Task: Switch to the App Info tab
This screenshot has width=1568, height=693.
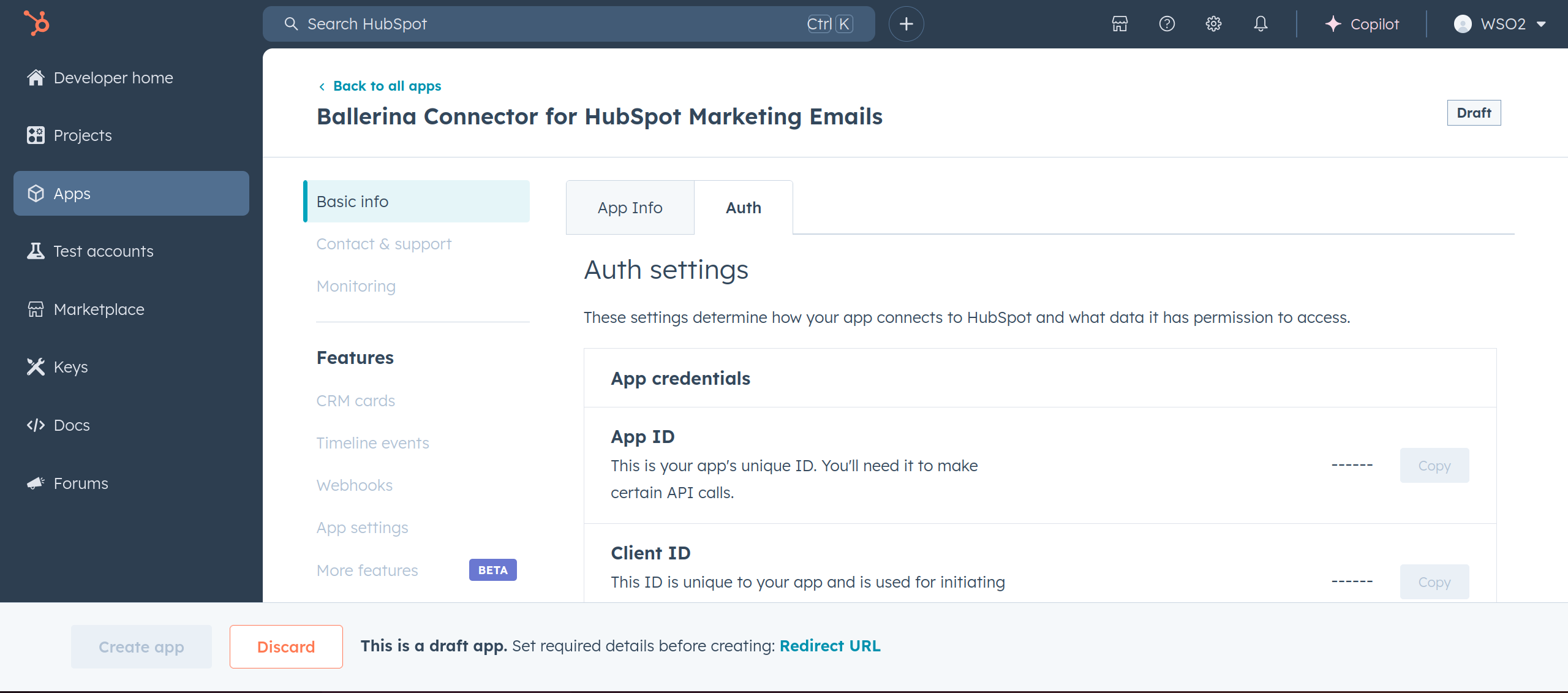Action: [x=630, y=208]
